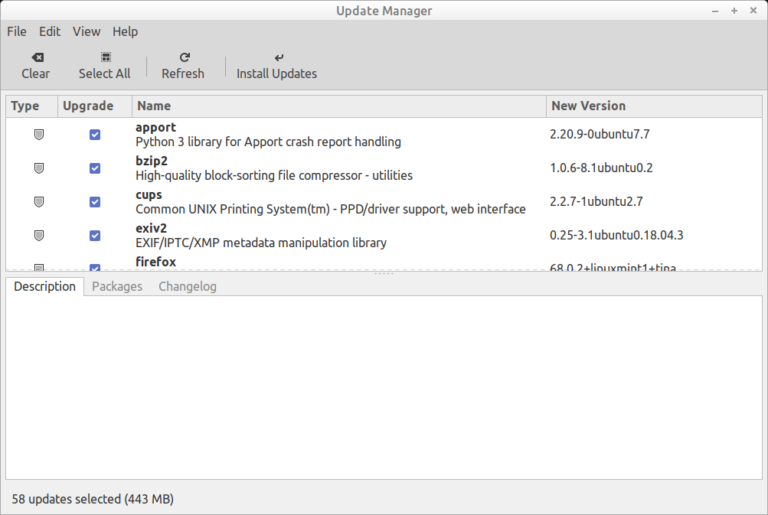Open the File menu
768x515 pixels.
(17, 32)
